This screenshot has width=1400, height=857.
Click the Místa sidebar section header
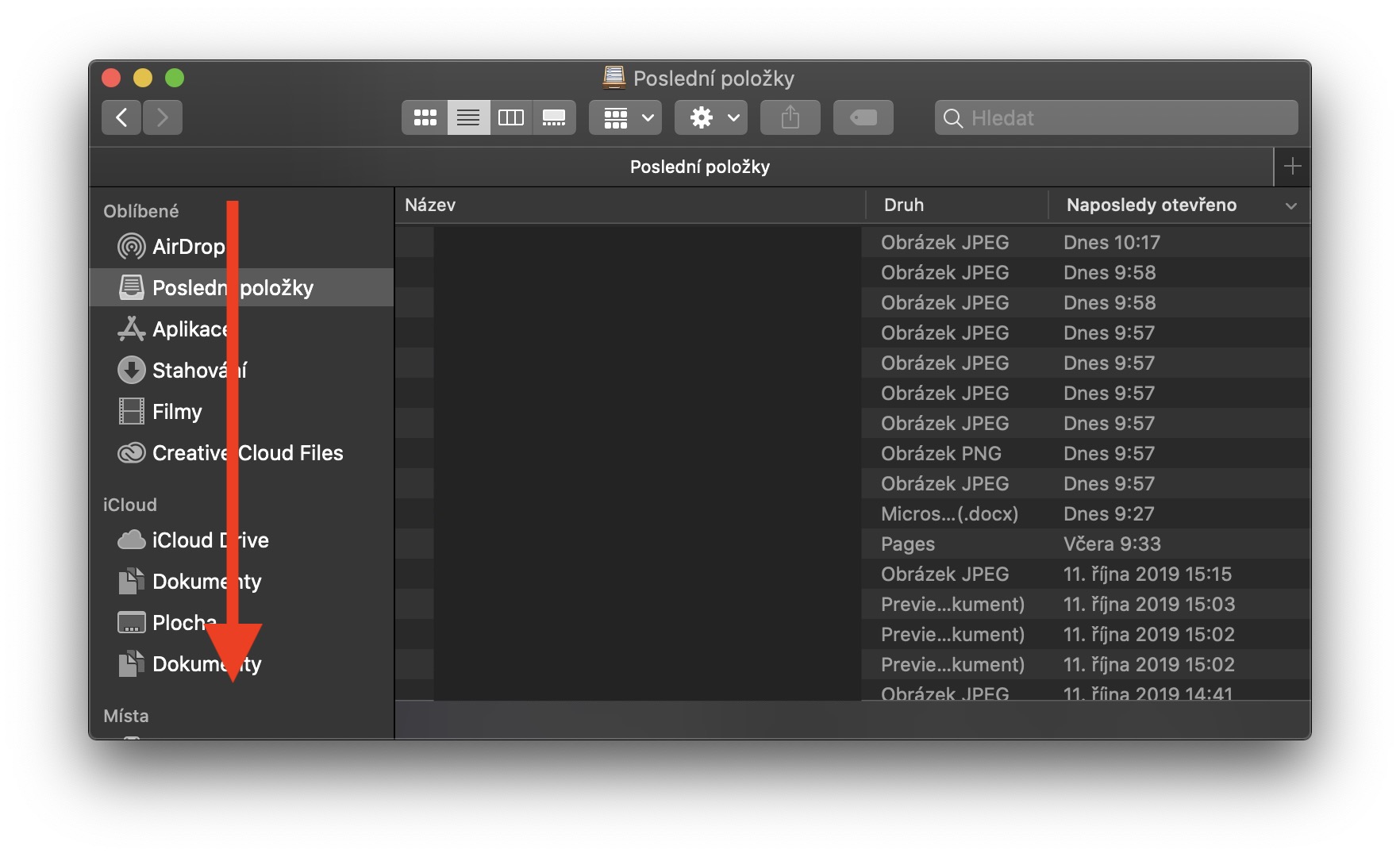coord(126,716)
